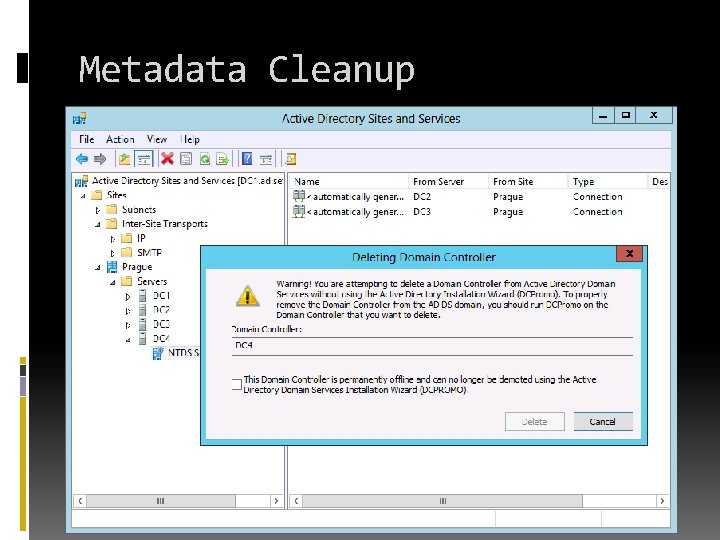
Task: Click the tree pane scroll right arrow
Action: pyautogui.click(x=276, y=501)
